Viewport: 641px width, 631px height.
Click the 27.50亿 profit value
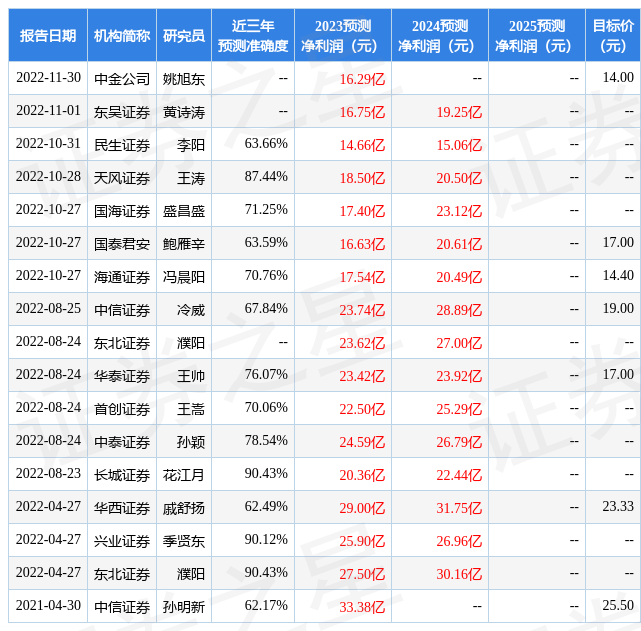point(362,575)
